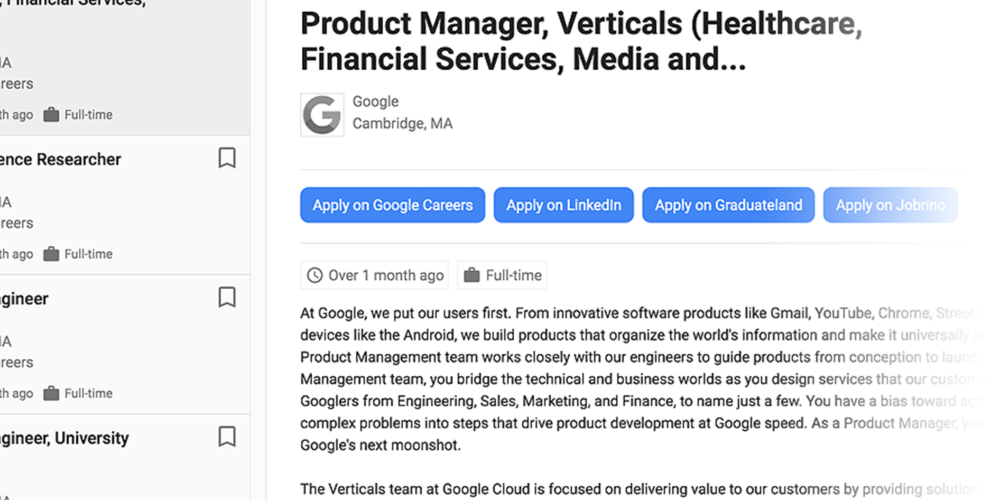
Task: Click the Google company name
Action: (x=376, y=101)
